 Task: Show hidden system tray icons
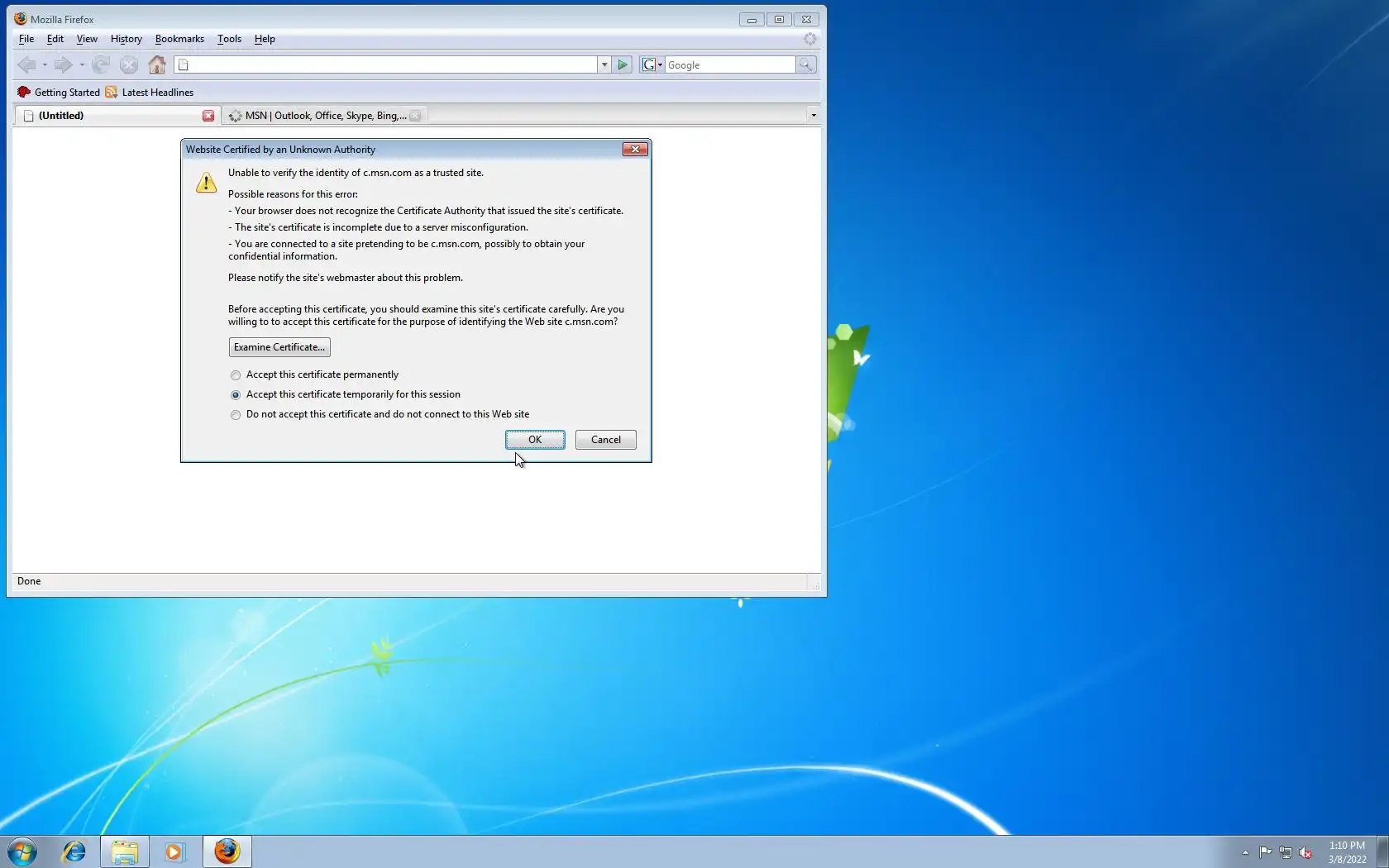[1245, 852]
